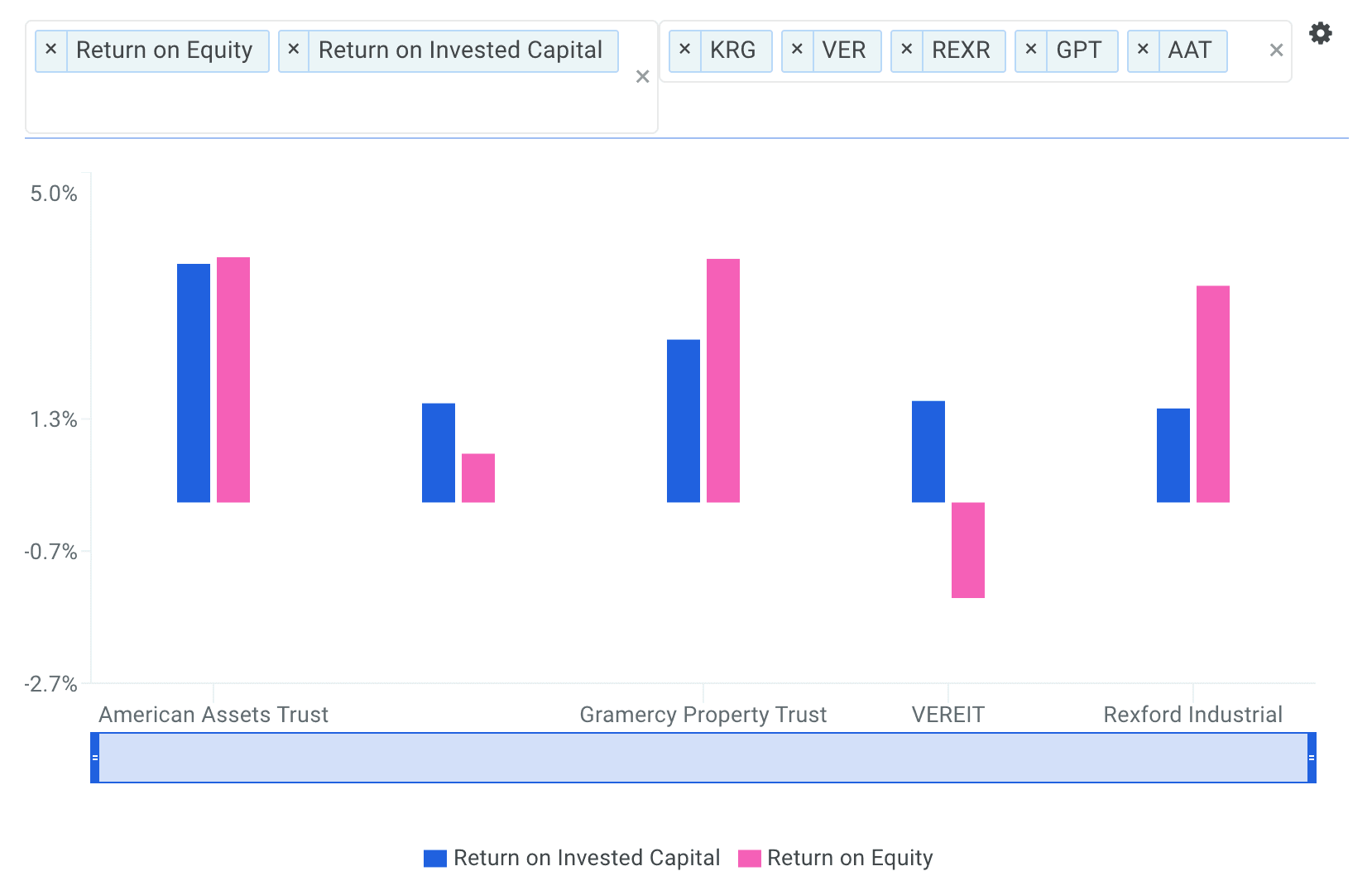
Task: Click the Gramercy Property Trust axis label
Action: pyautogui.click(x=703, y=715)
